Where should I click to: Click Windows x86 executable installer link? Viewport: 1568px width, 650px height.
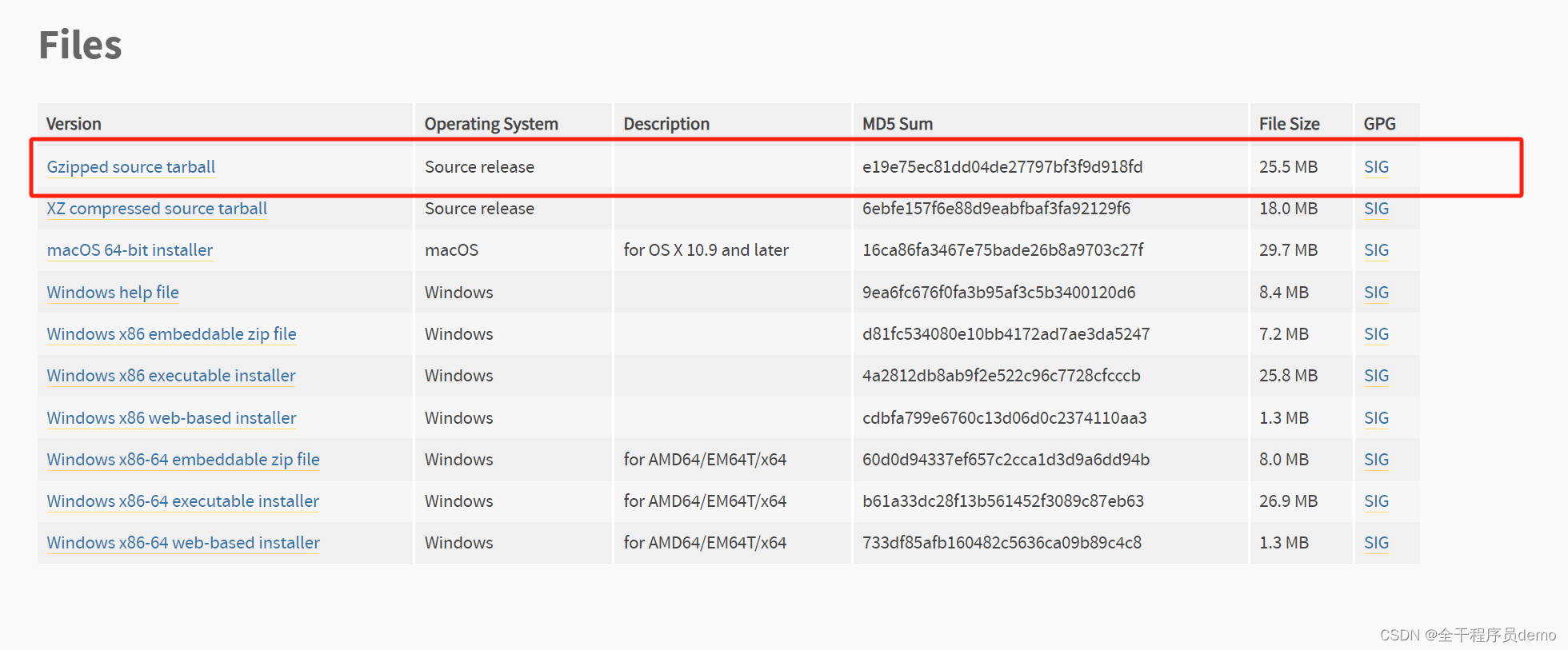[x=171, y=376]
